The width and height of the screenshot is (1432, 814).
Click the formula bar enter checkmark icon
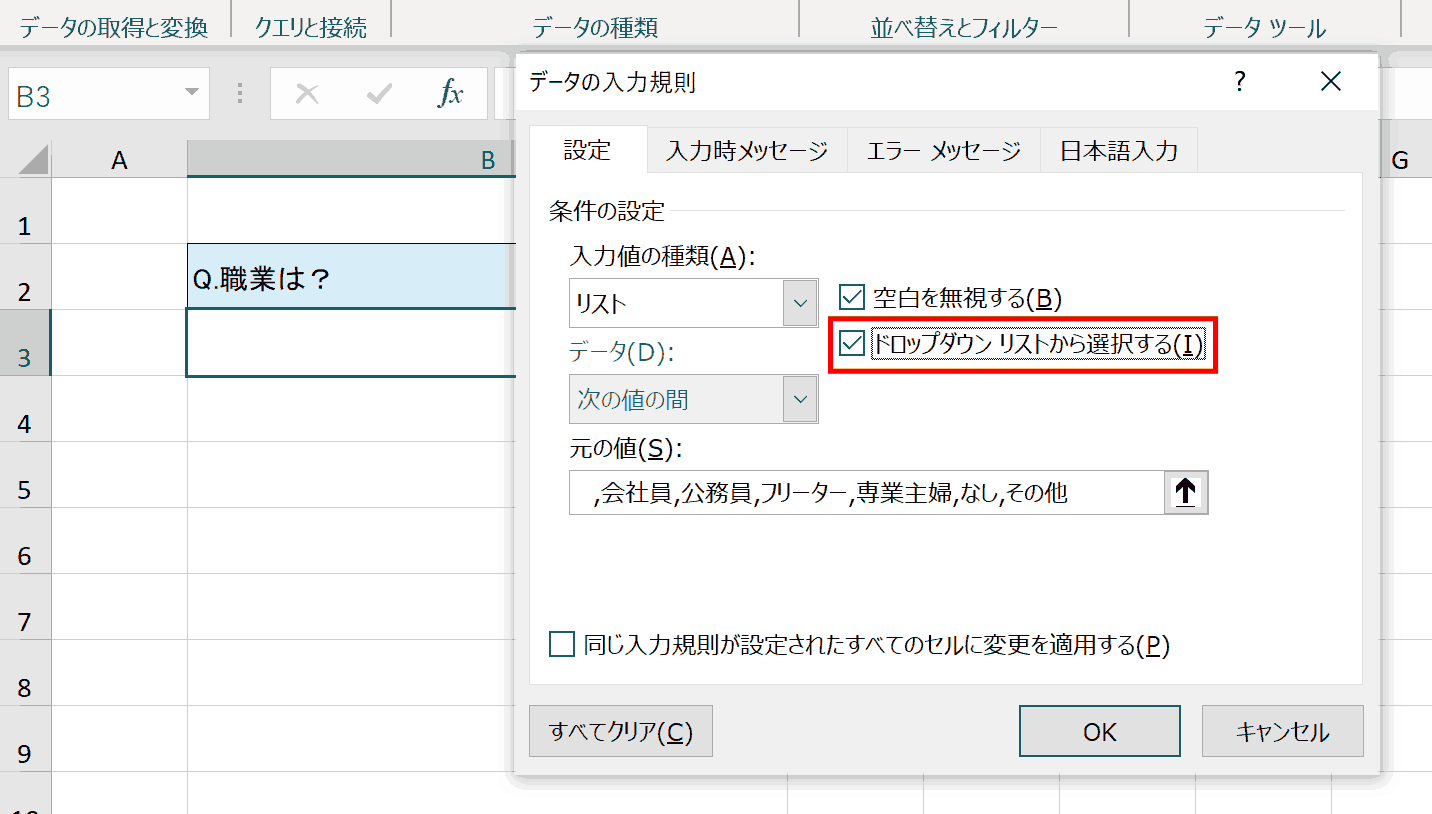pos(379,95)
